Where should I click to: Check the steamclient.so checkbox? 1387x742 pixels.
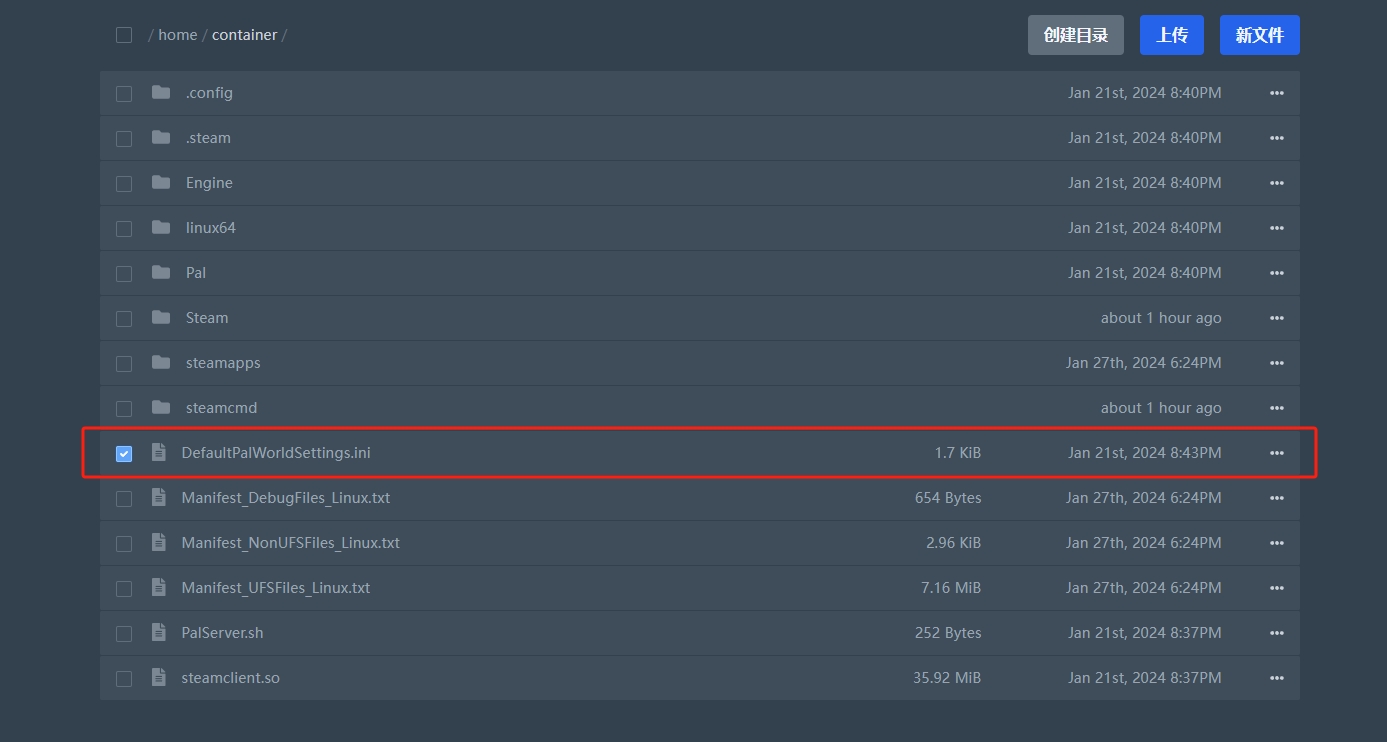click(x=124, y=678)
